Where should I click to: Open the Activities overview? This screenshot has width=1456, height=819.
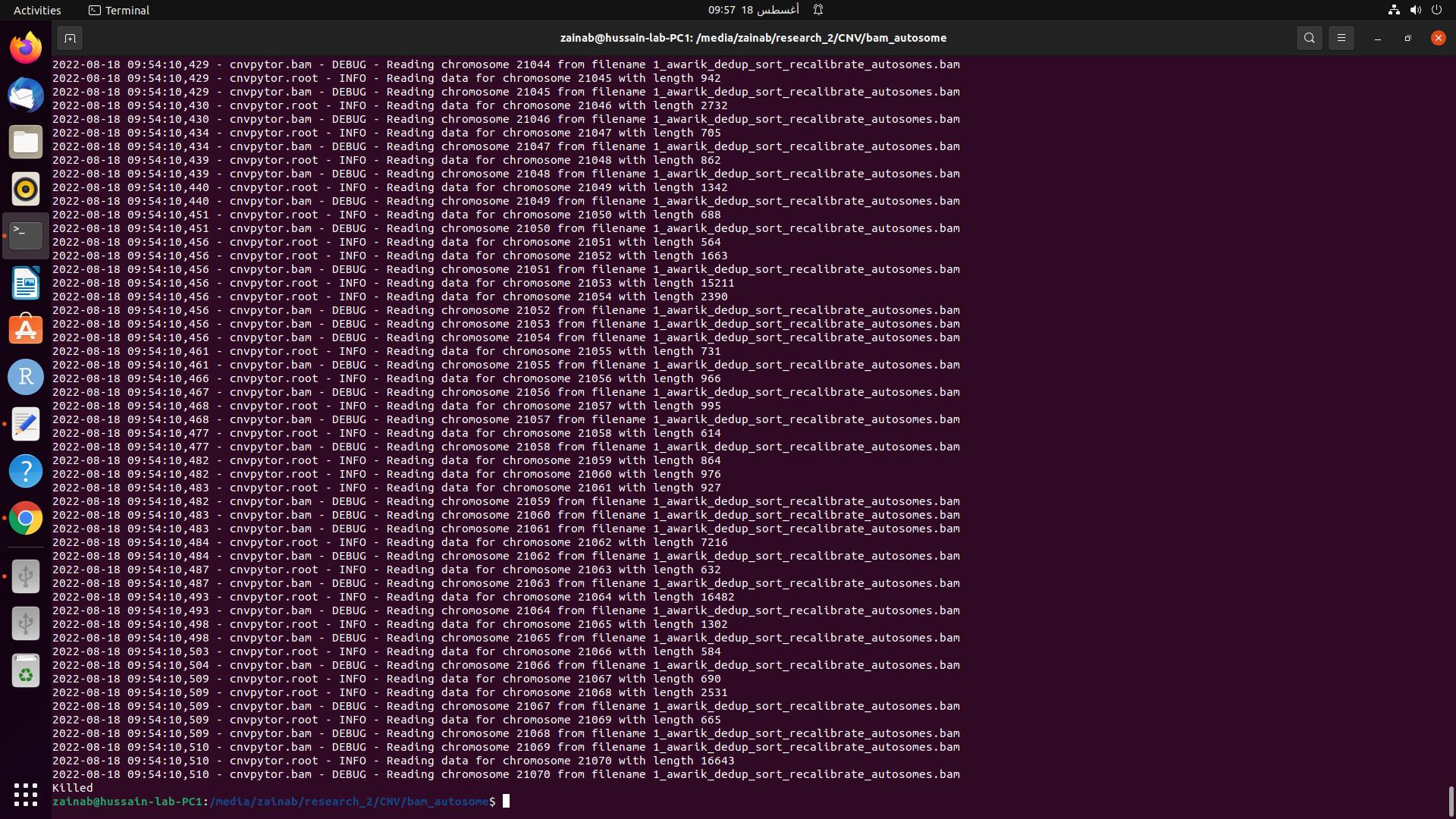[x=37, y=10]
